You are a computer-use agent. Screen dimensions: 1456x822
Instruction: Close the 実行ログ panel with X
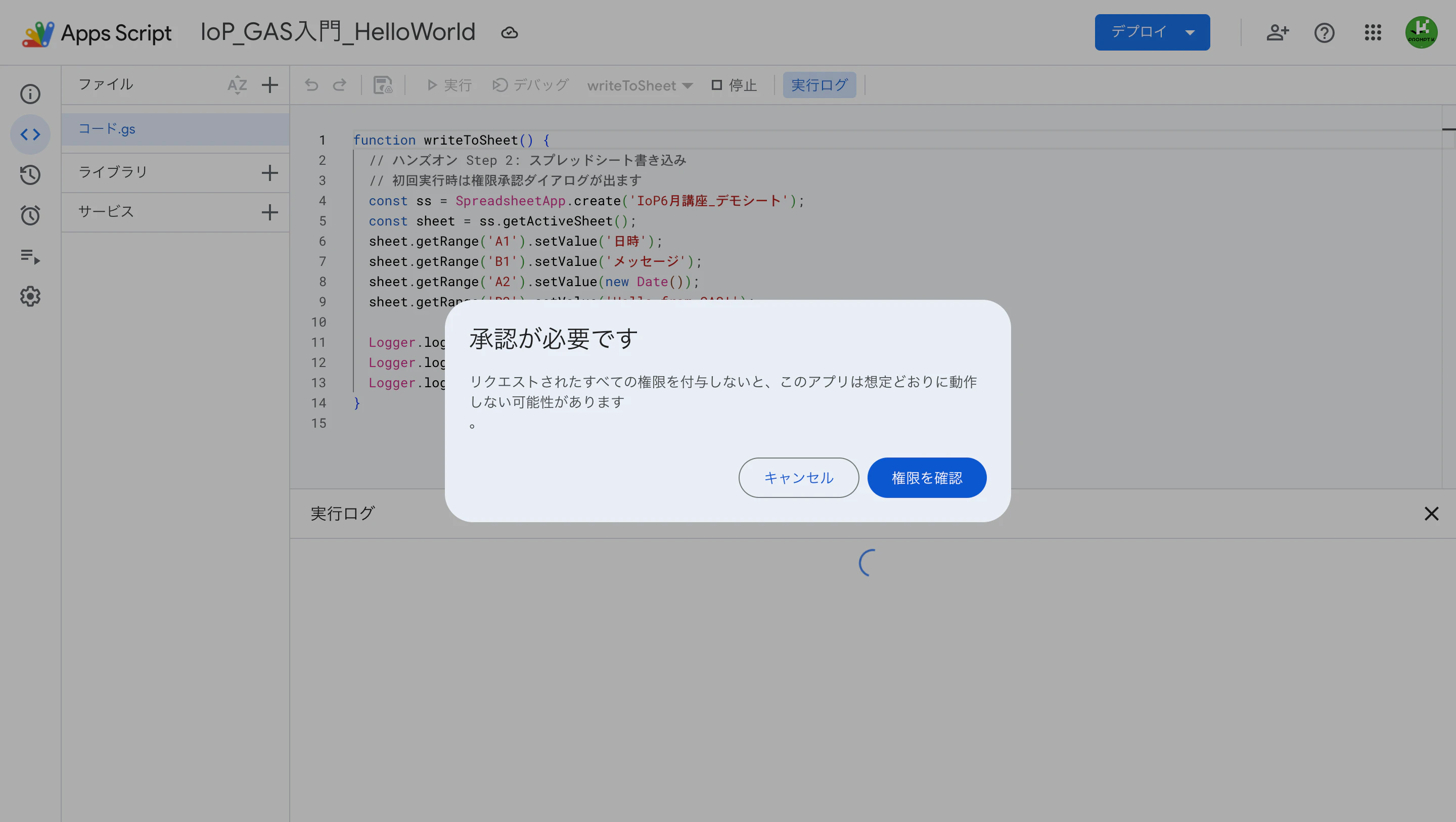pyautogui.click(x=1431, y=513)
